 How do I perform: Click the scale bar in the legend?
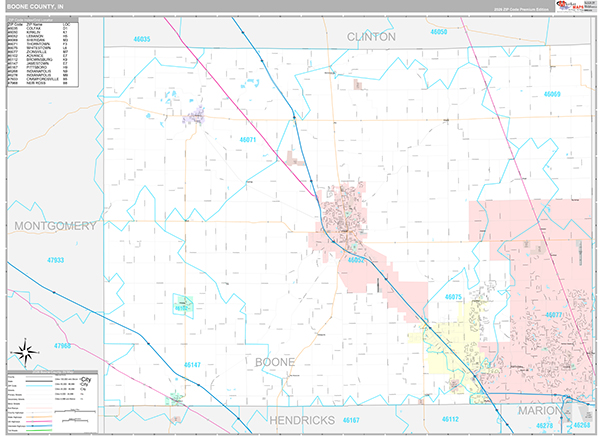click(75, 412)
